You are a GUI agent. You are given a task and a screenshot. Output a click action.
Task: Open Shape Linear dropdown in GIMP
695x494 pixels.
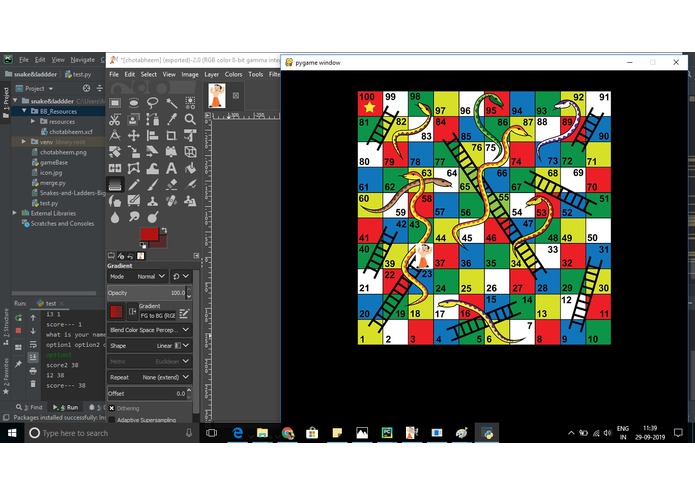point(150,346)
